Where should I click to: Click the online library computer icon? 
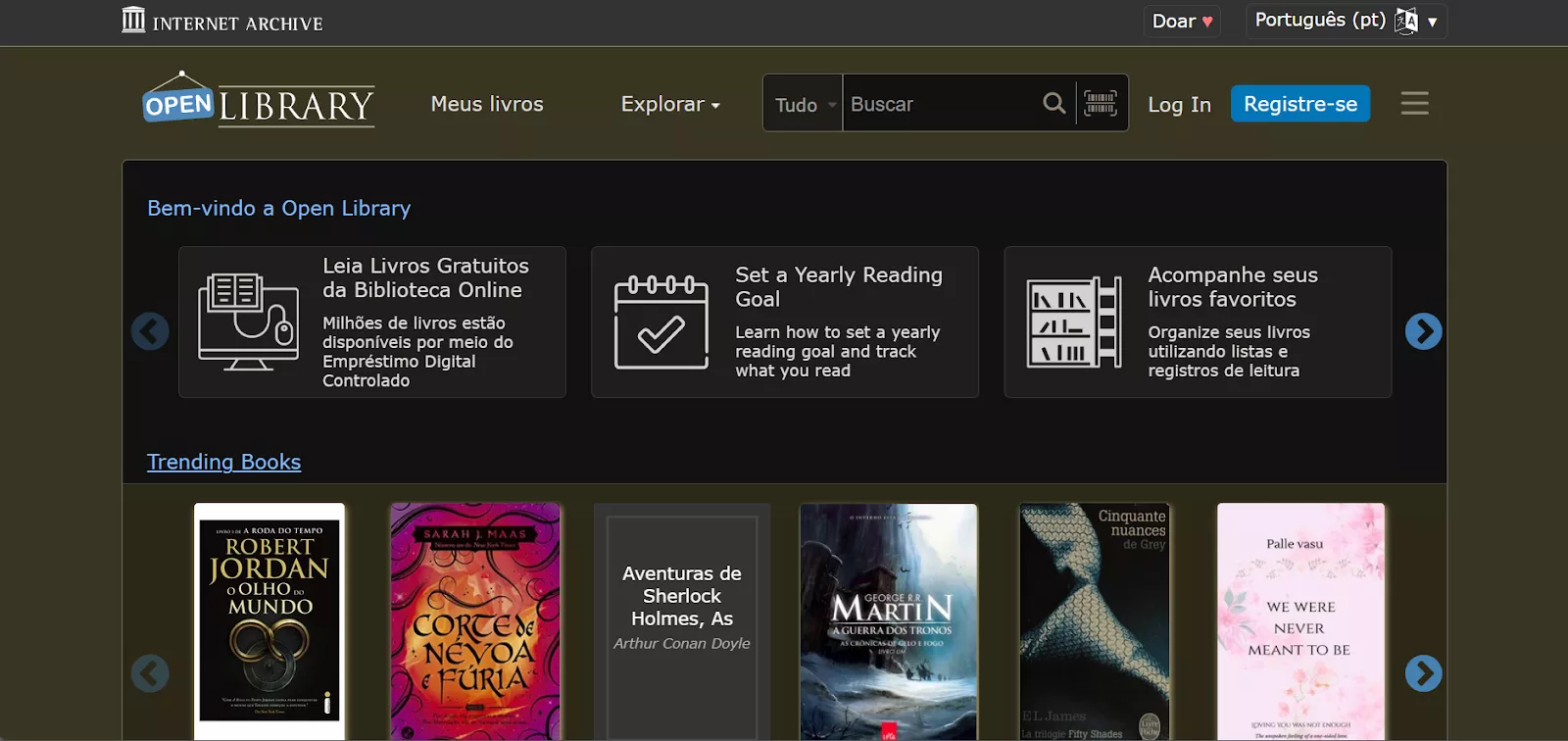248,321
